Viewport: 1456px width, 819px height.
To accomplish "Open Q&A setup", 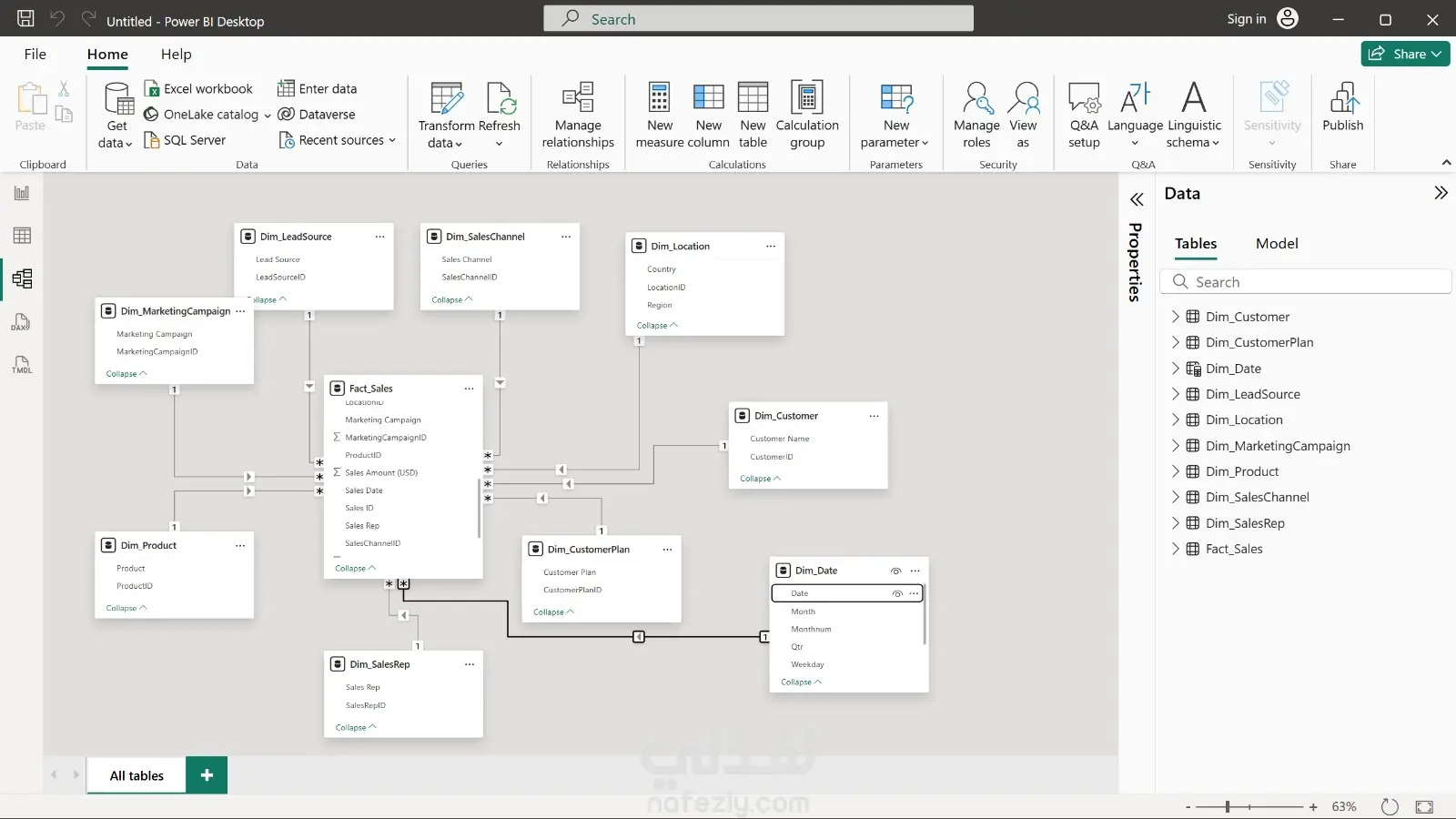I will 1084,115.
